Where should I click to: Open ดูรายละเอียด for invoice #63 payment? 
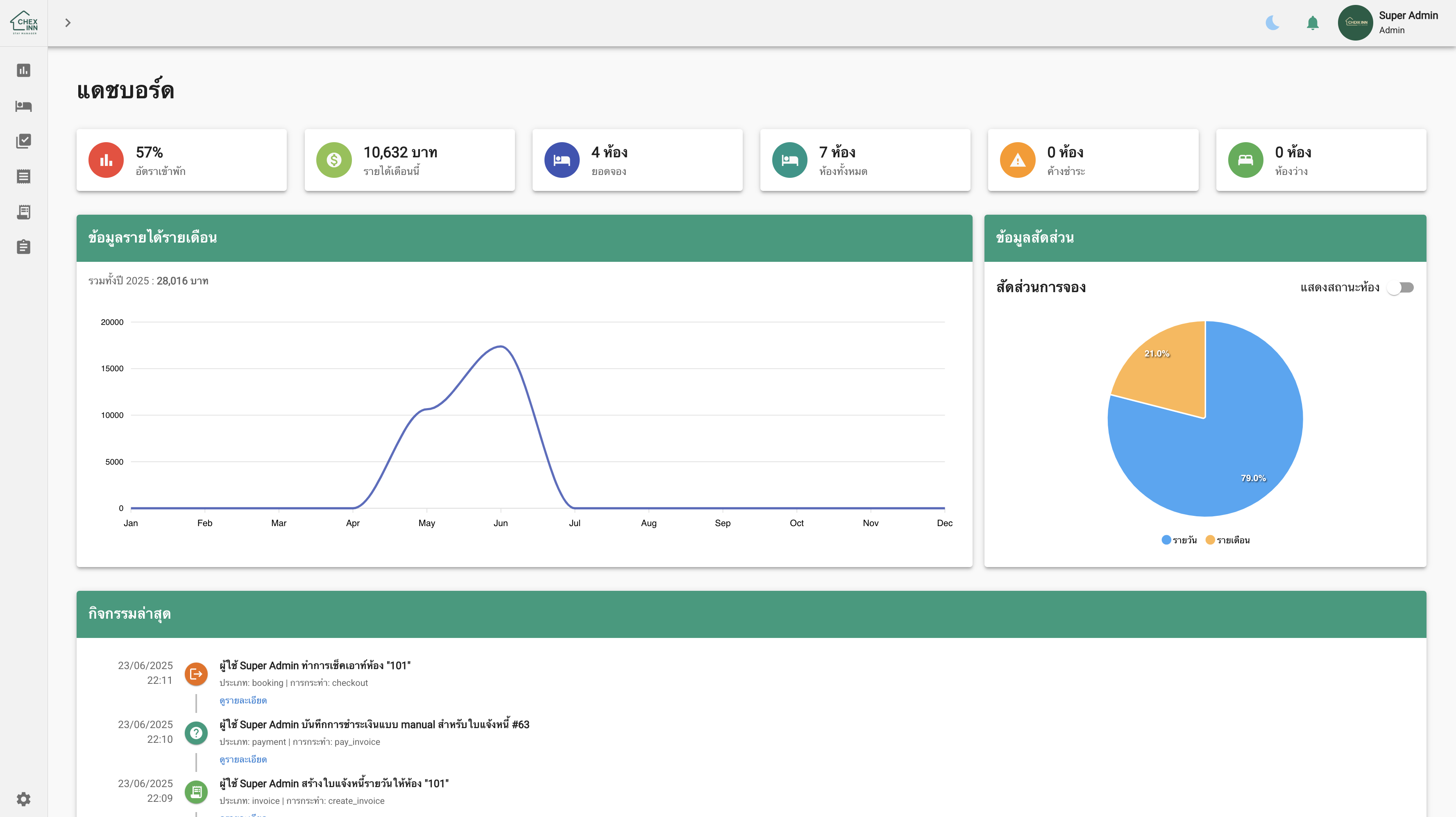[x=243, y=759]
